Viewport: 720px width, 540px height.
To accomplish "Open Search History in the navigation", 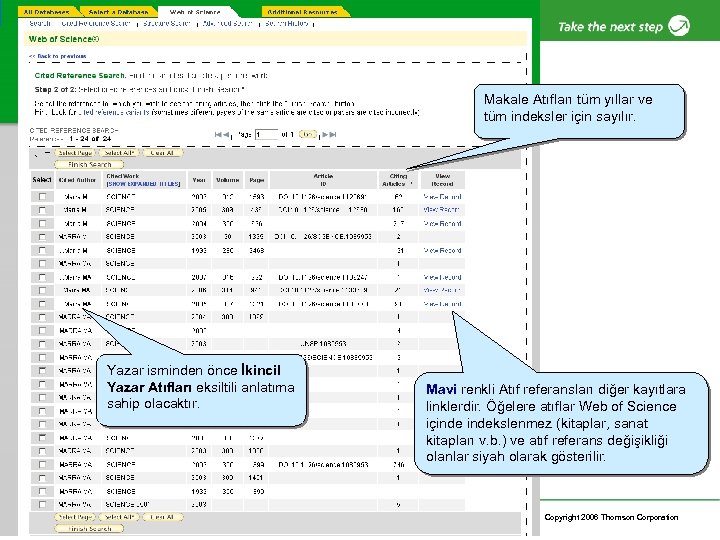I will [x=287, y=23].
